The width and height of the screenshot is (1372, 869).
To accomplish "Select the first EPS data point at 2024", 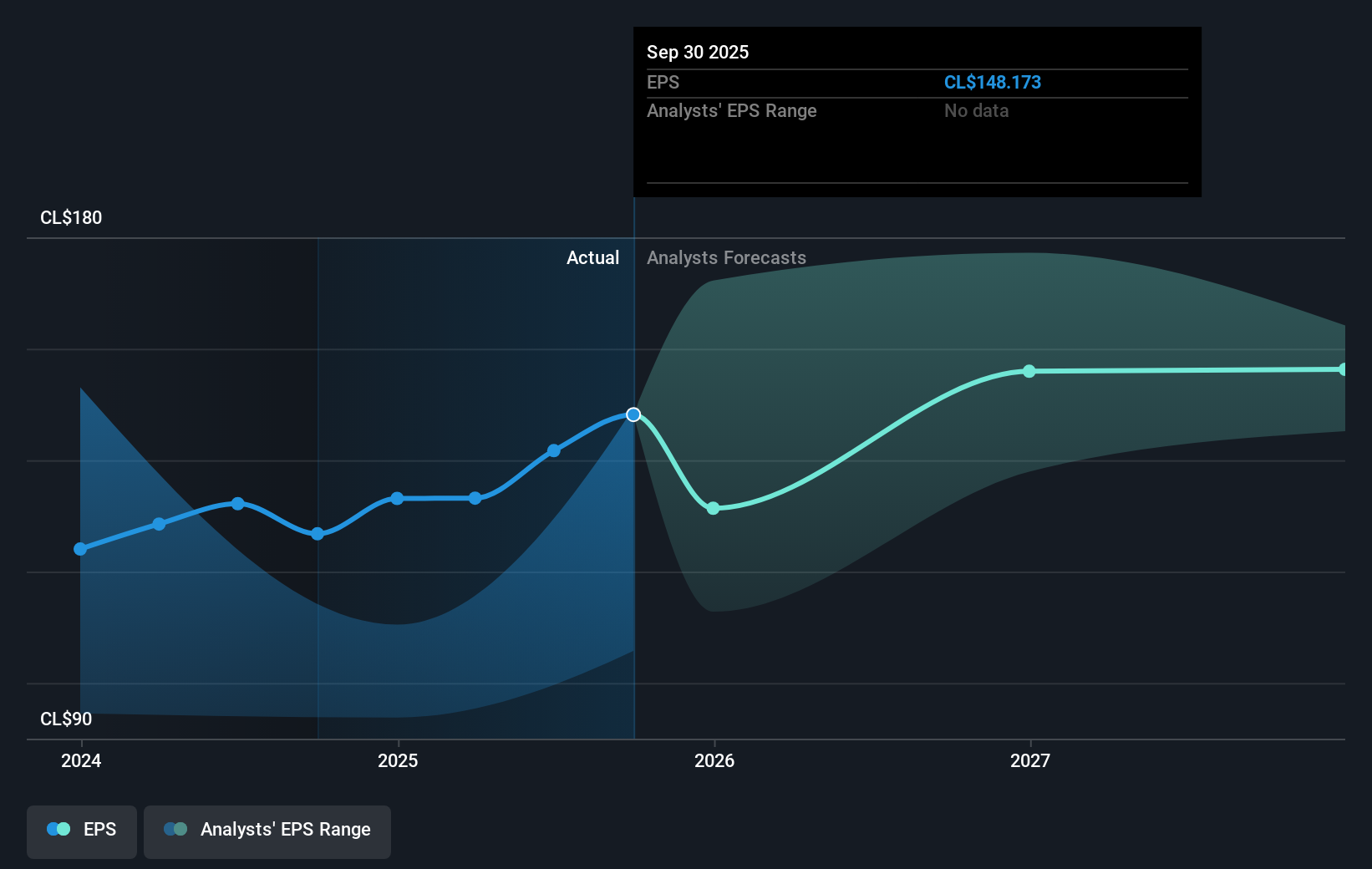I will pos(80,549).
